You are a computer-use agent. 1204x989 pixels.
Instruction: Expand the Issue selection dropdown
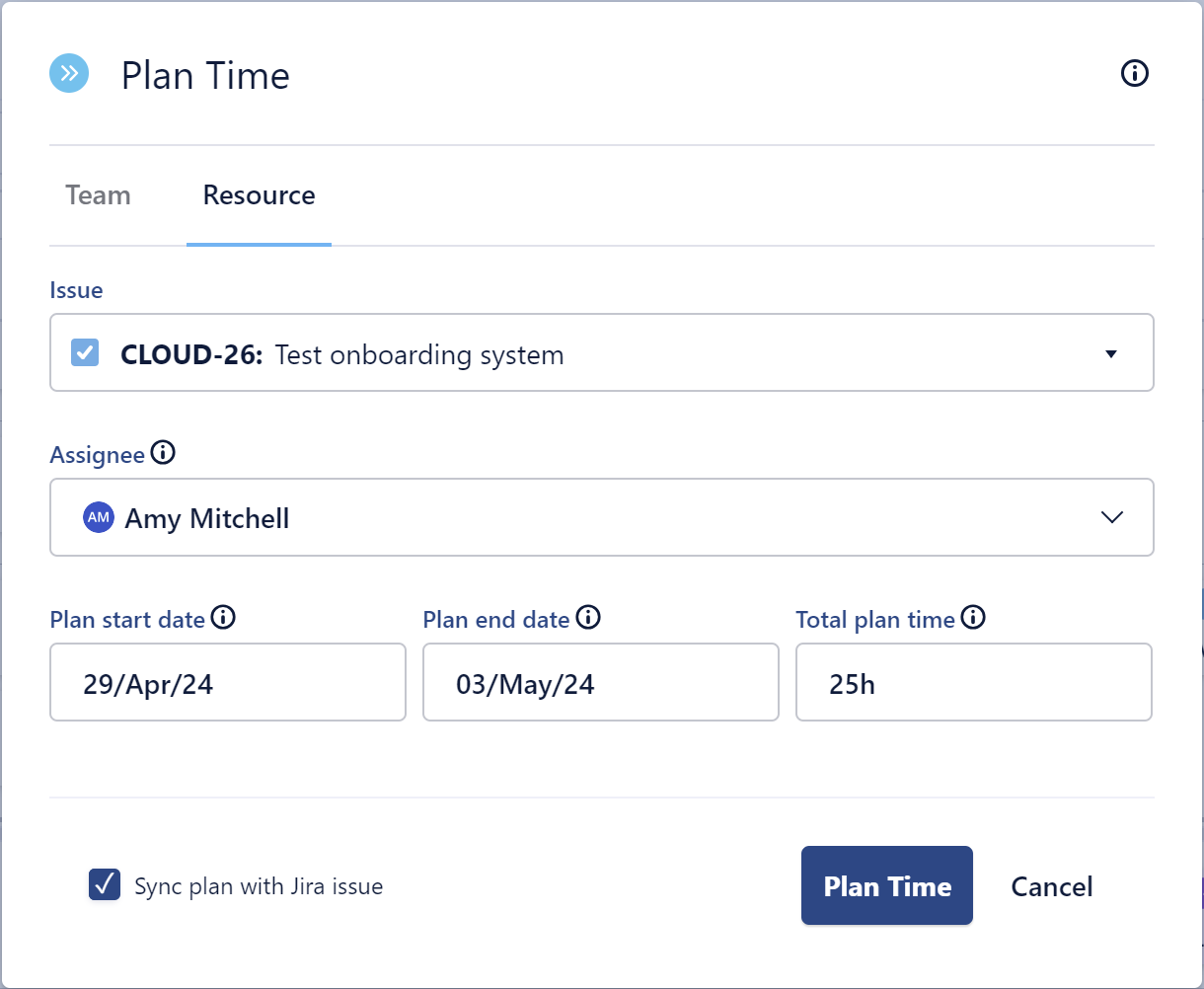pos(1112,352)
